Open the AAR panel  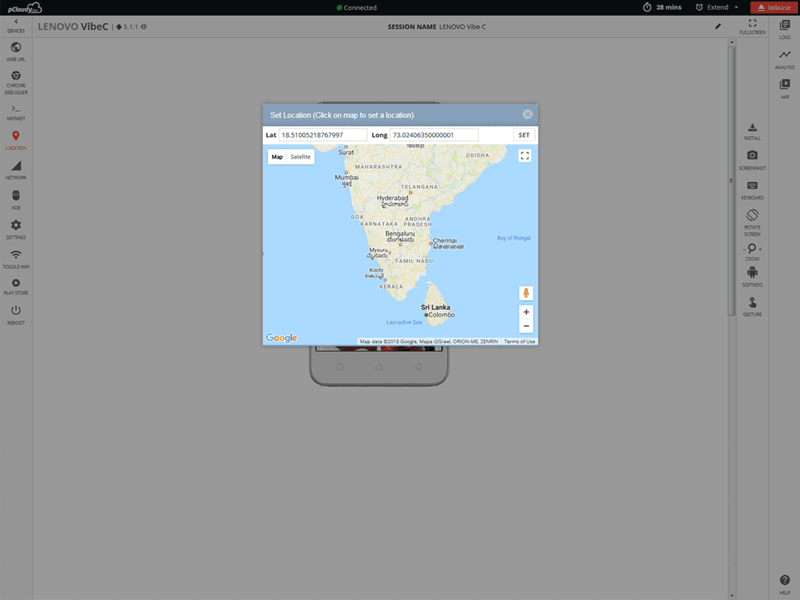pyautogui.click(x=785, y=89)
